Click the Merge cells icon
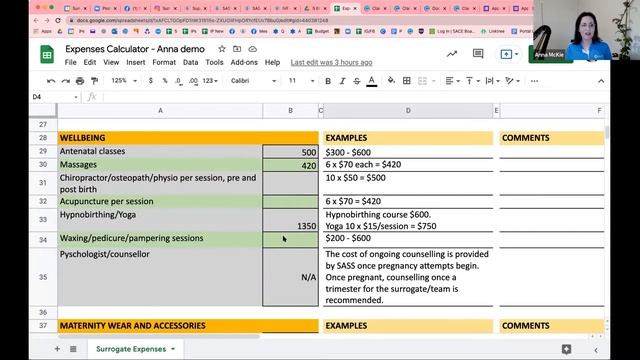 point(422,81)
